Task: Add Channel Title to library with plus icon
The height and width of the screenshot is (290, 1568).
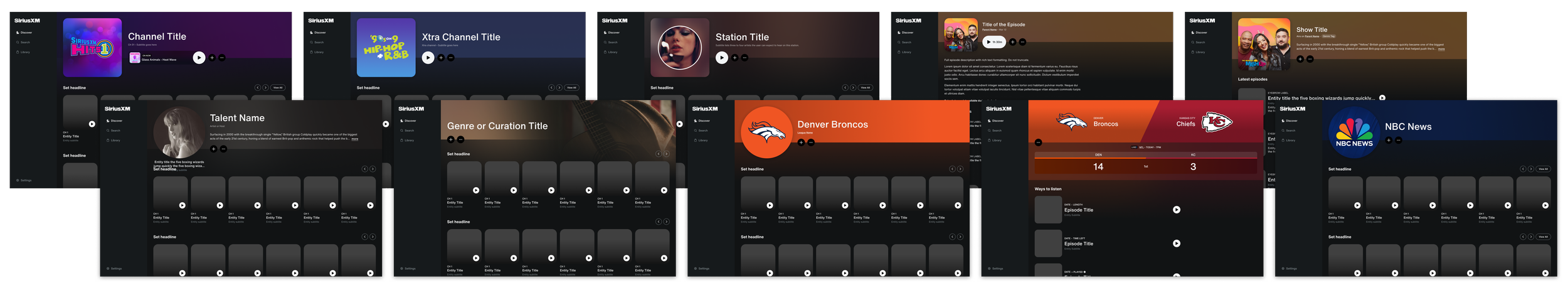Action: point(212,58)
